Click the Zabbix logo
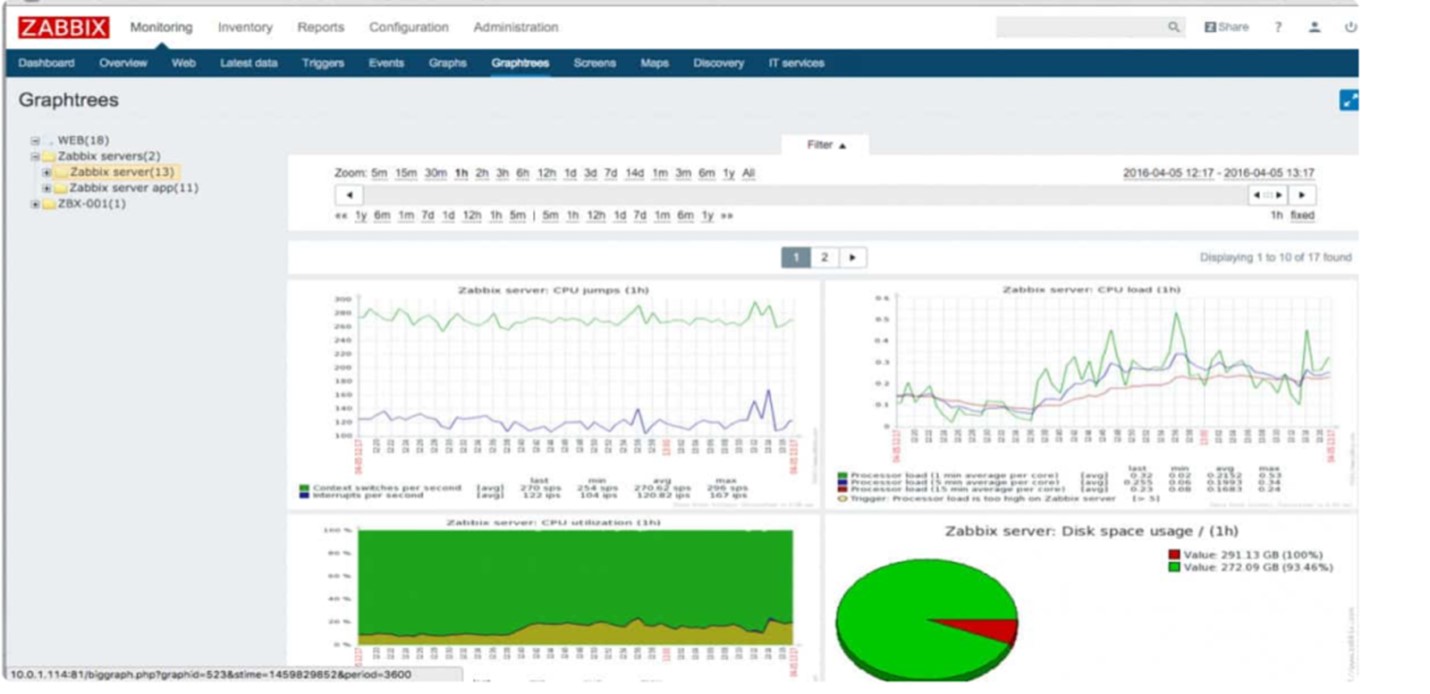1430x694 pixels. click(63, 27)
